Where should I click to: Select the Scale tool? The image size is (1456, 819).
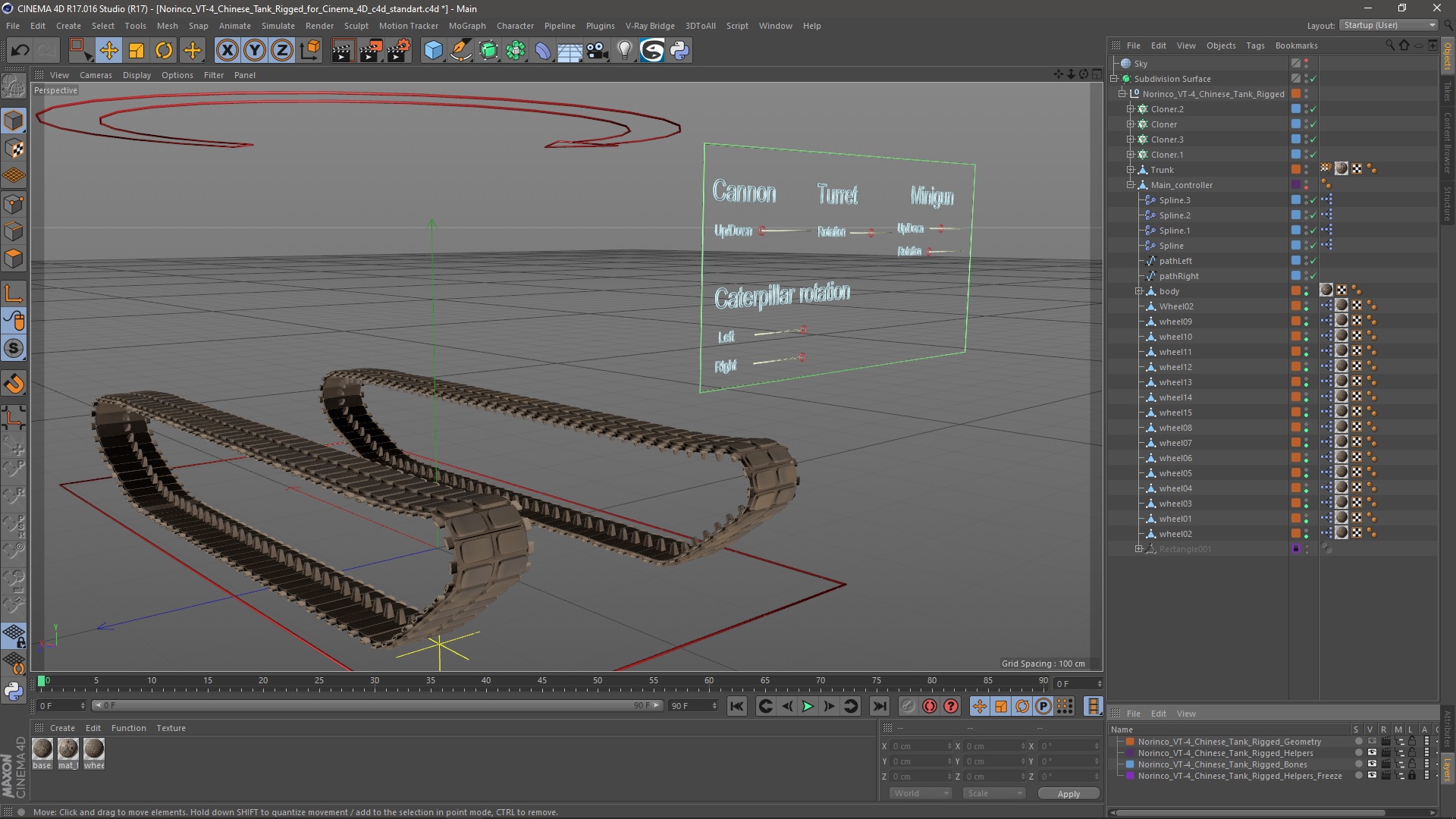coord(136,51)
